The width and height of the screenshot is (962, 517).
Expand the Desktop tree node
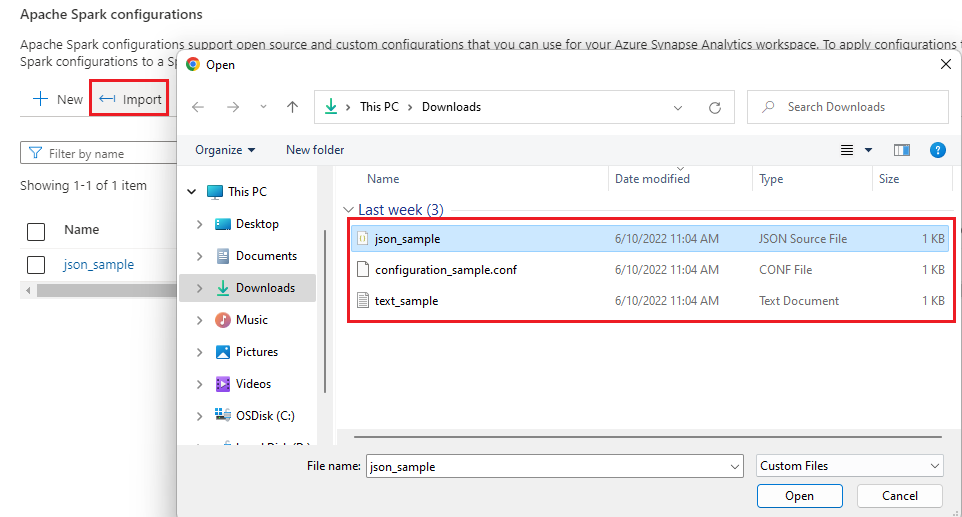point(200,224)
